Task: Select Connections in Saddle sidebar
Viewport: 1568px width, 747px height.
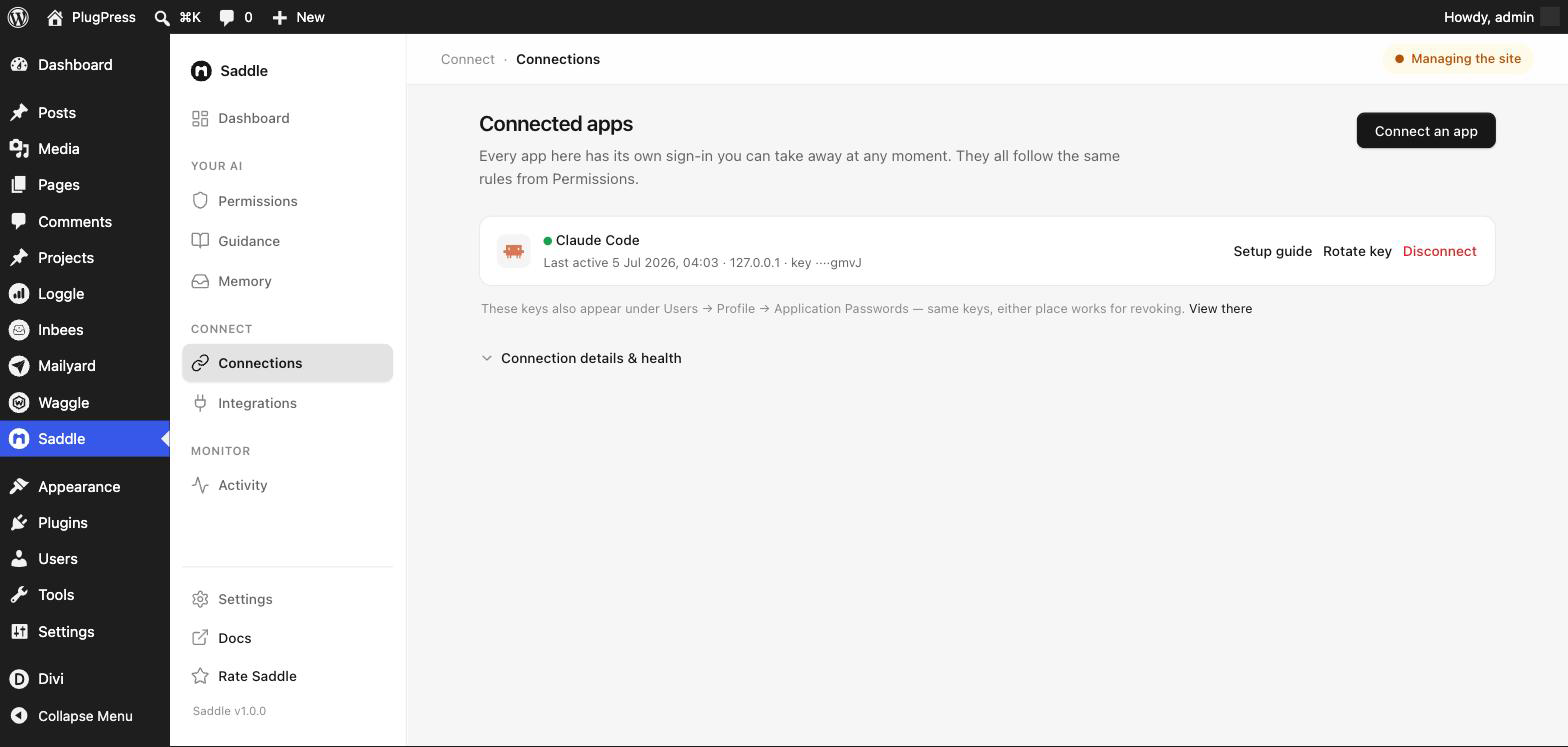Action: click(287, 363)
